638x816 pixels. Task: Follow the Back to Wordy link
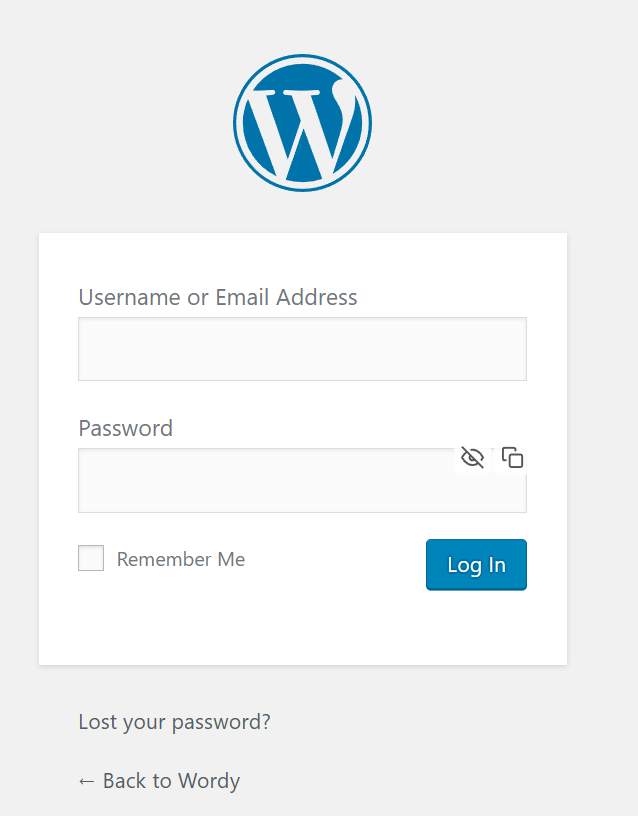click(159, 780)
